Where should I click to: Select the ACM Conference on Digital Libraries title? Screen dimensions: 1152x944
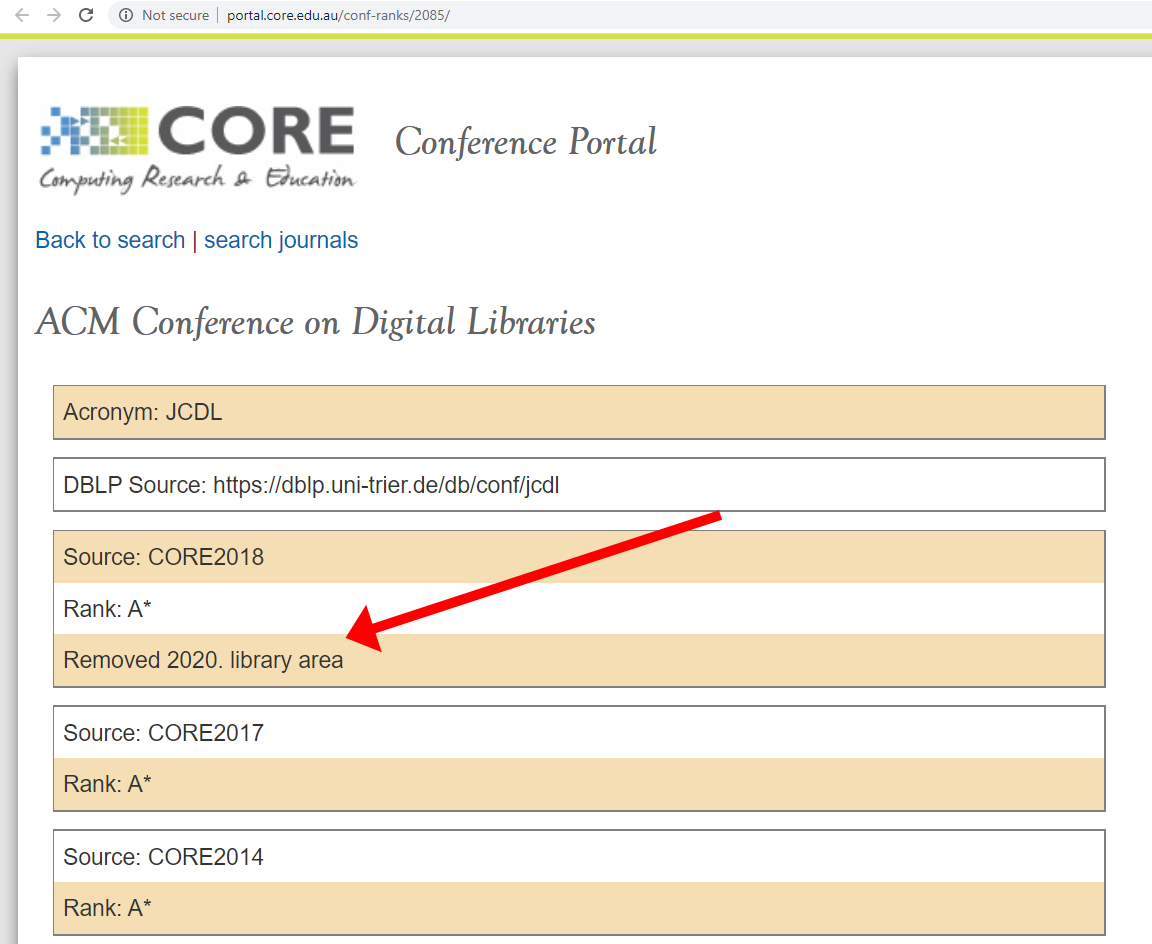pos(316,322)
